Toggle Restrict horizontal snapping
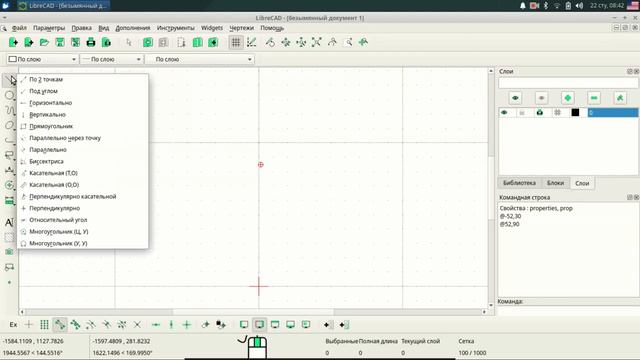 point(156,325)
